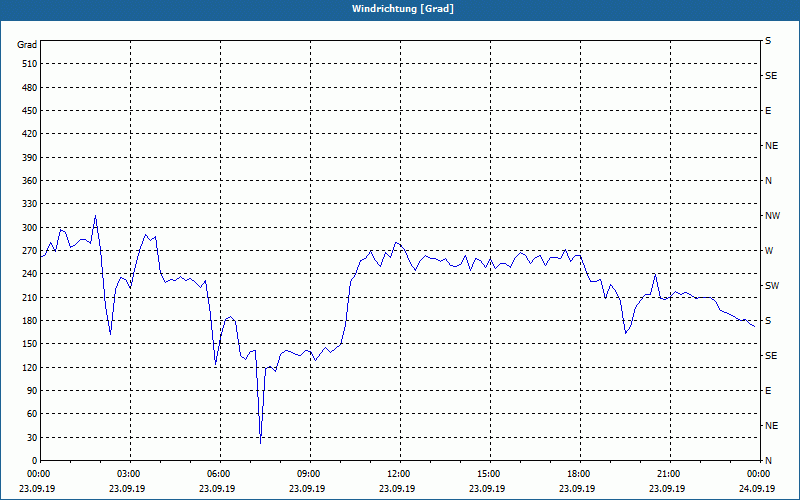800x500 pixels.
Task: Click the NE compass label beside 30 gridline
Action: click(772, 426)
